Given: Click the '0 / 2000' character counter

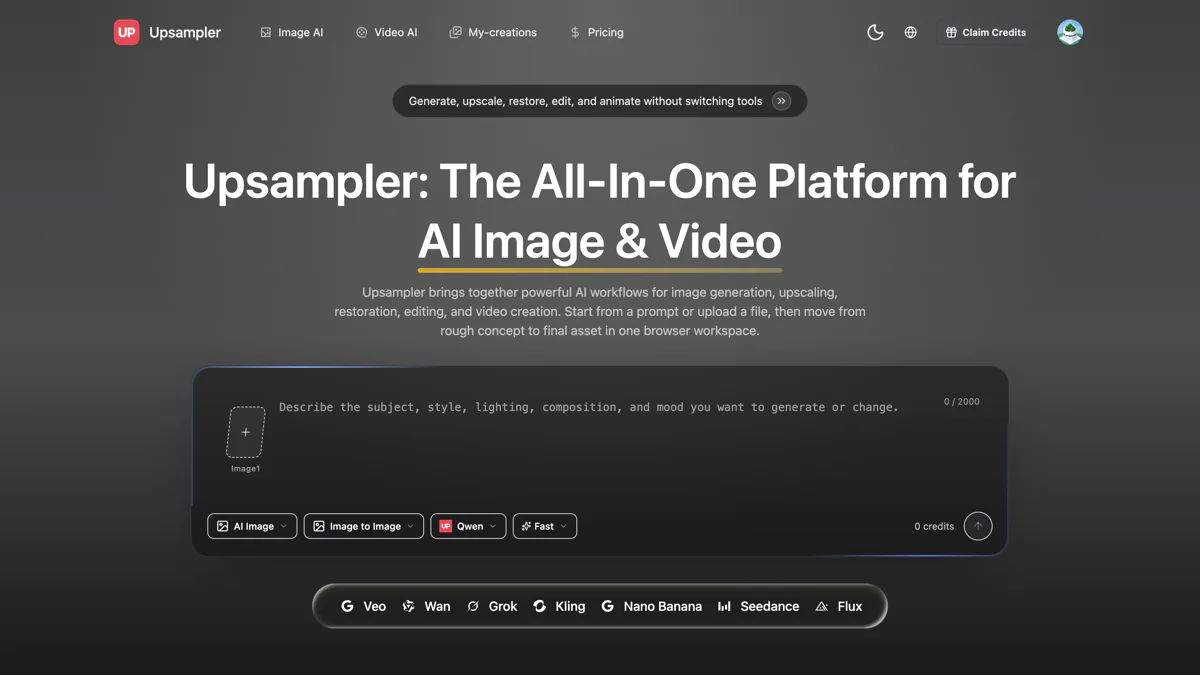Looking at the screenshot, I should [962, 402].
